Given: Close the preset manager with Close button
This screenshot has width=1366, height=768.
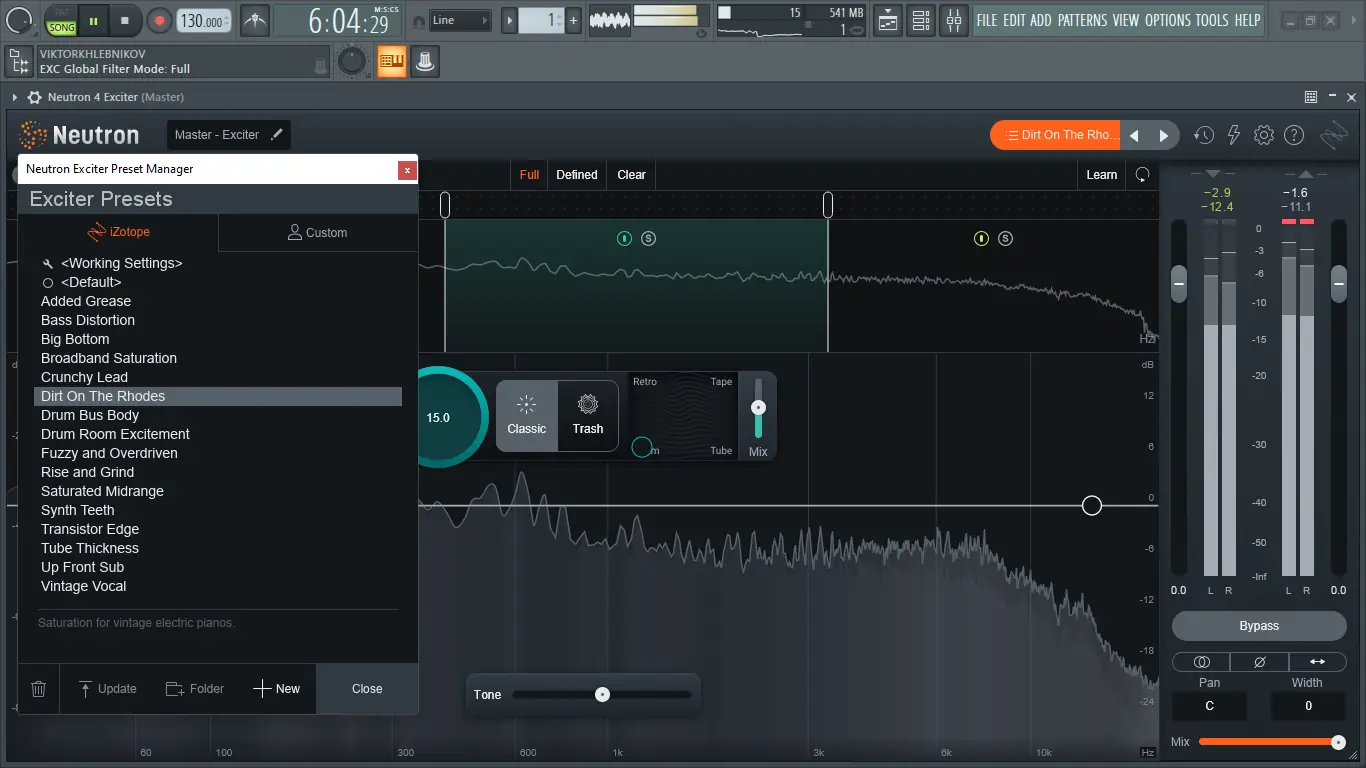Looking at the screenshot, I should (x=367, y=688).
